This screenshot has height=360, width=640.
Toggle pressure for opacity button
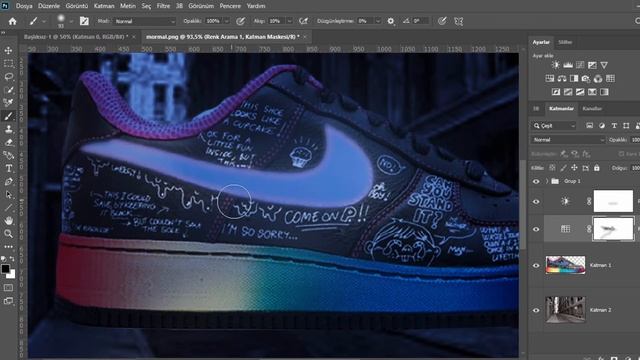point(241,21)
